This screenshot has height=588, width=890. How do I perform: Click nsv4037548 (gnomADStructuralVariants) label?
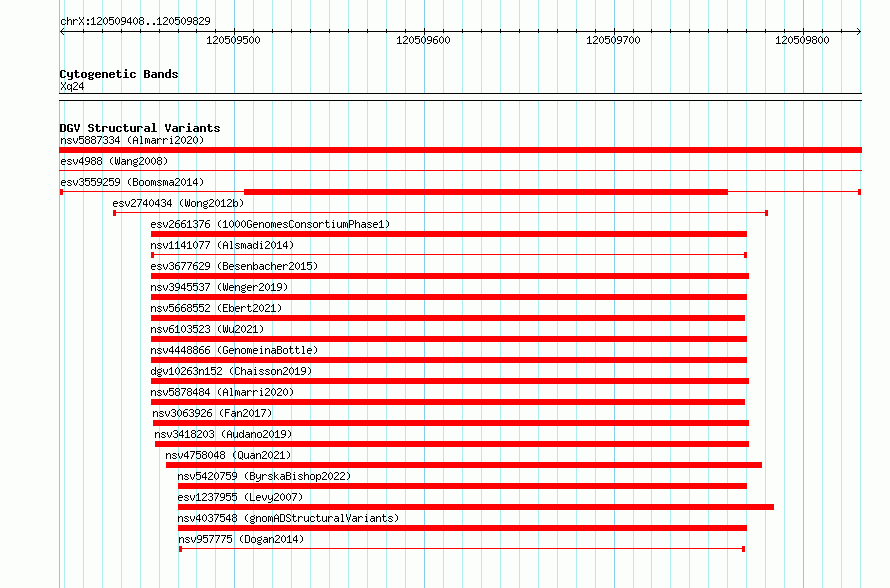tap(288, 518)
